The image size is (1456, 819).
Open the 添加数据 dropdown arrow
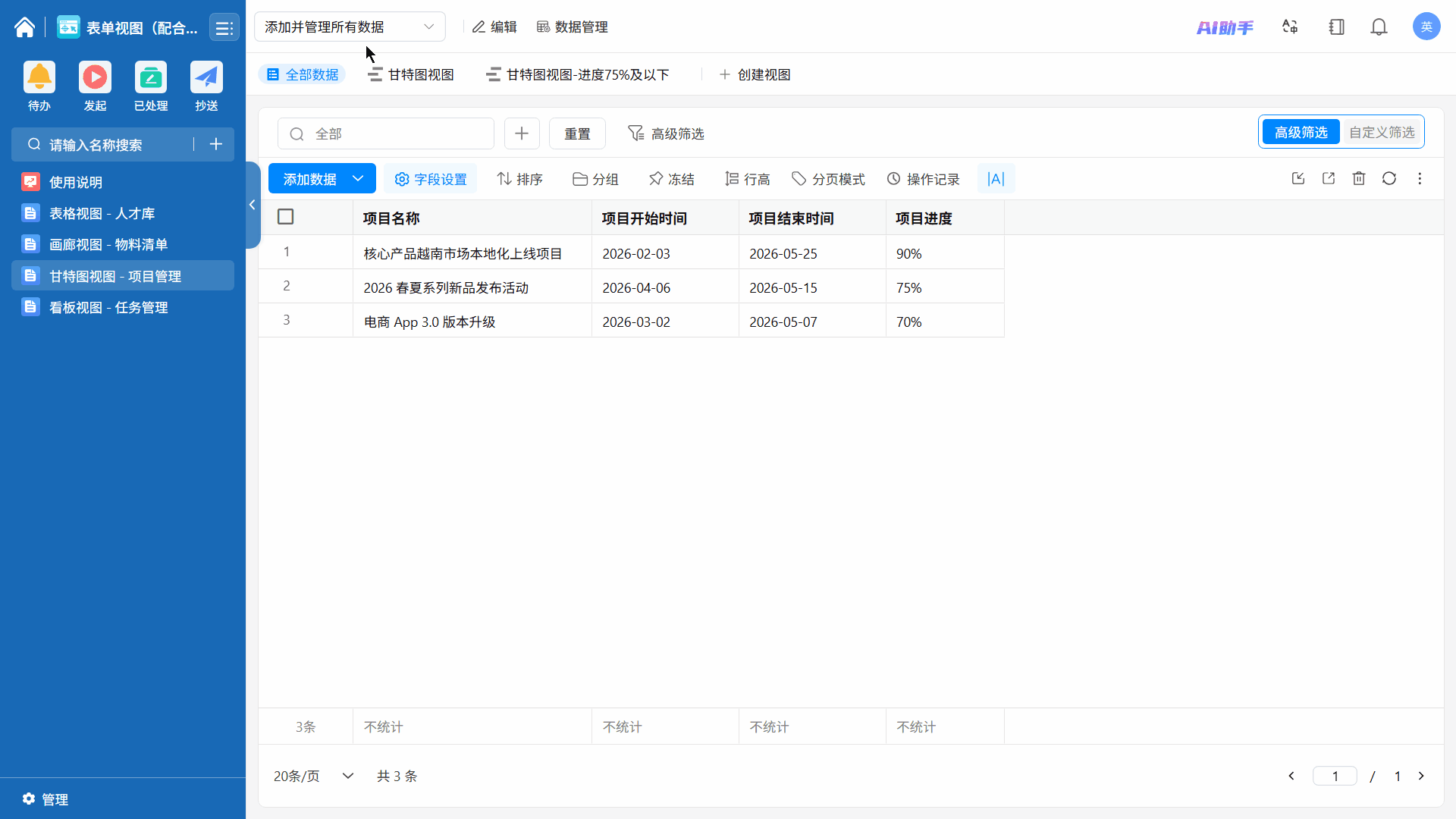[x=359, y=179]
